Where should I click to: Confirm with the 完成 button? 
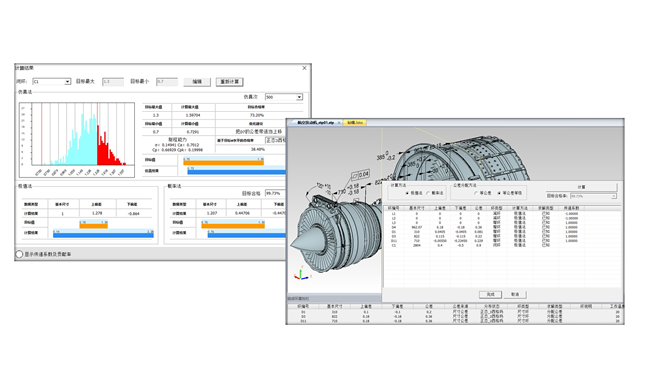click(x=490, y=294)
